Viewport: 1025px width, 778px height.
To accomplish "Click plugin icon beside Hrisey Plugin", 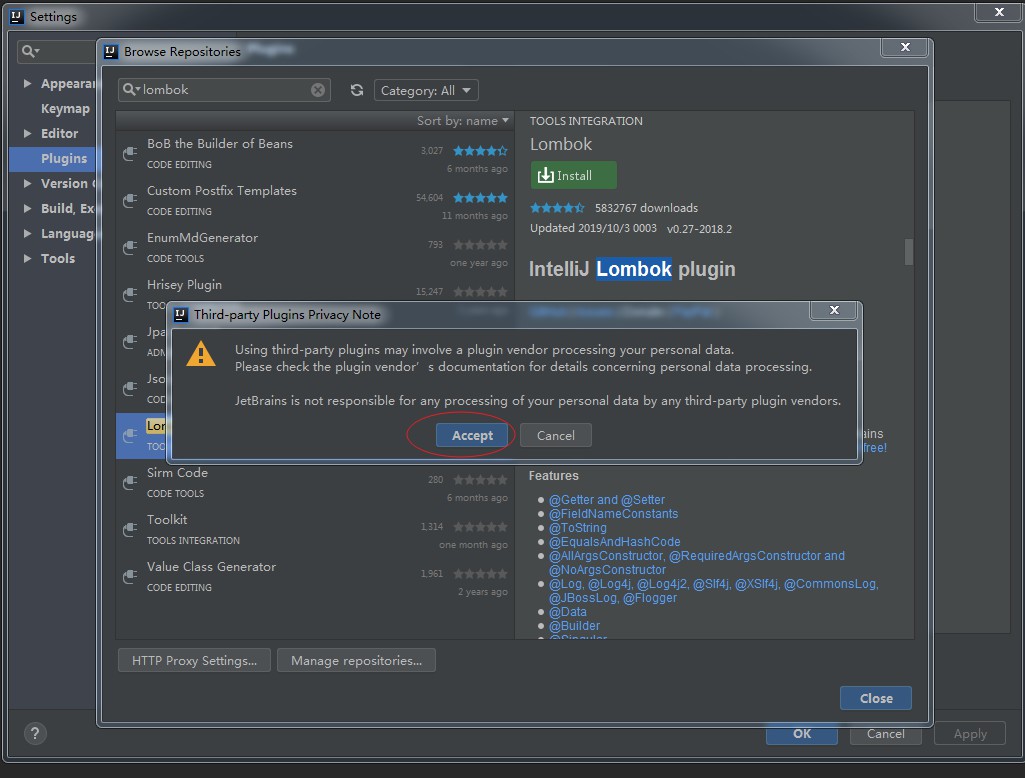I will click(130, 295).
